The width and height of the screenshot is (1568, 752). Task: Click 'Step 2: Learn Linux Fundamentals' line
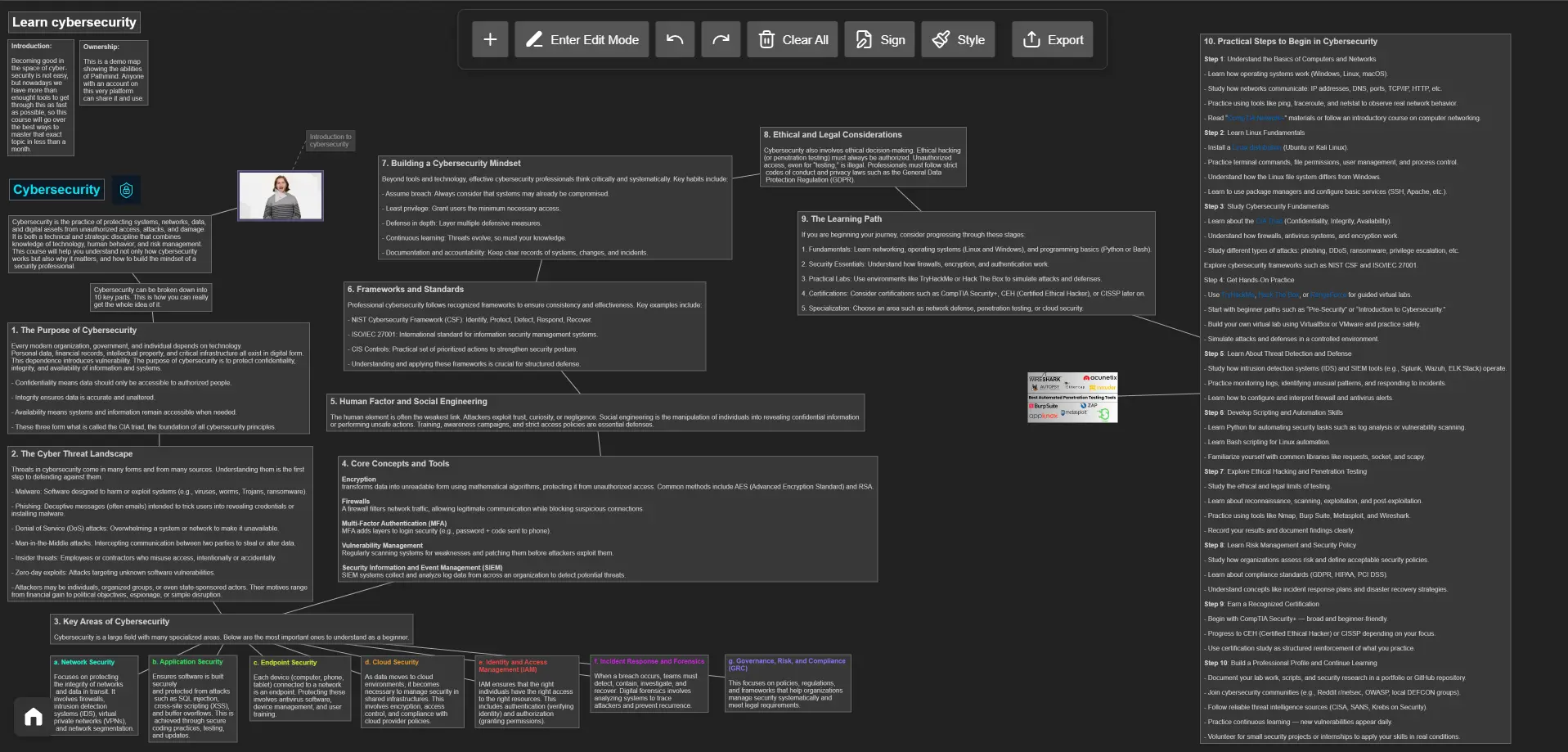(1254, 133)
